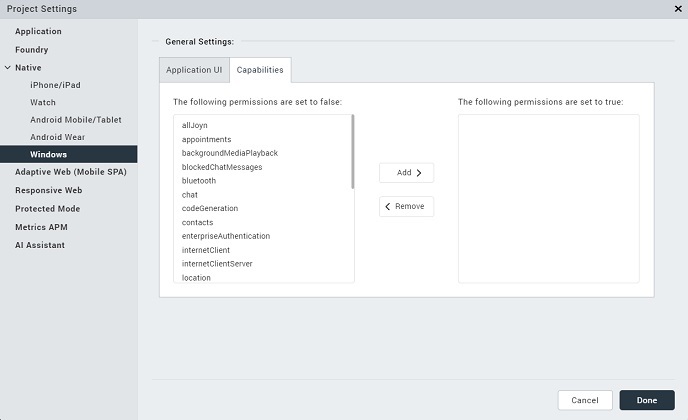
Task: Cancel the Project Settings changes
Action: pyautogui.click(x=585, y=400)
